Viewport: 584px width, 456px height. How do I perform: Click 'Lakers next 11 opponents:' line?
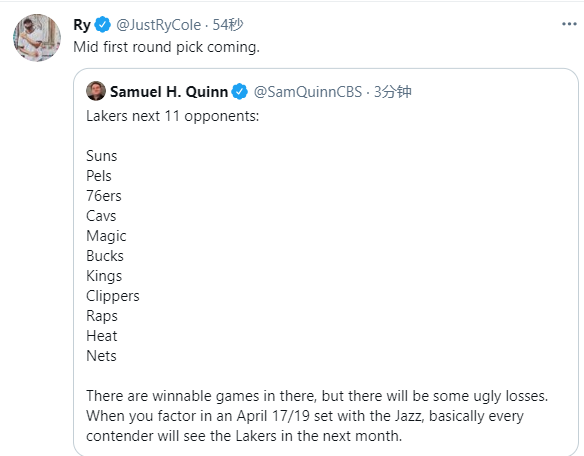(172, 116)
